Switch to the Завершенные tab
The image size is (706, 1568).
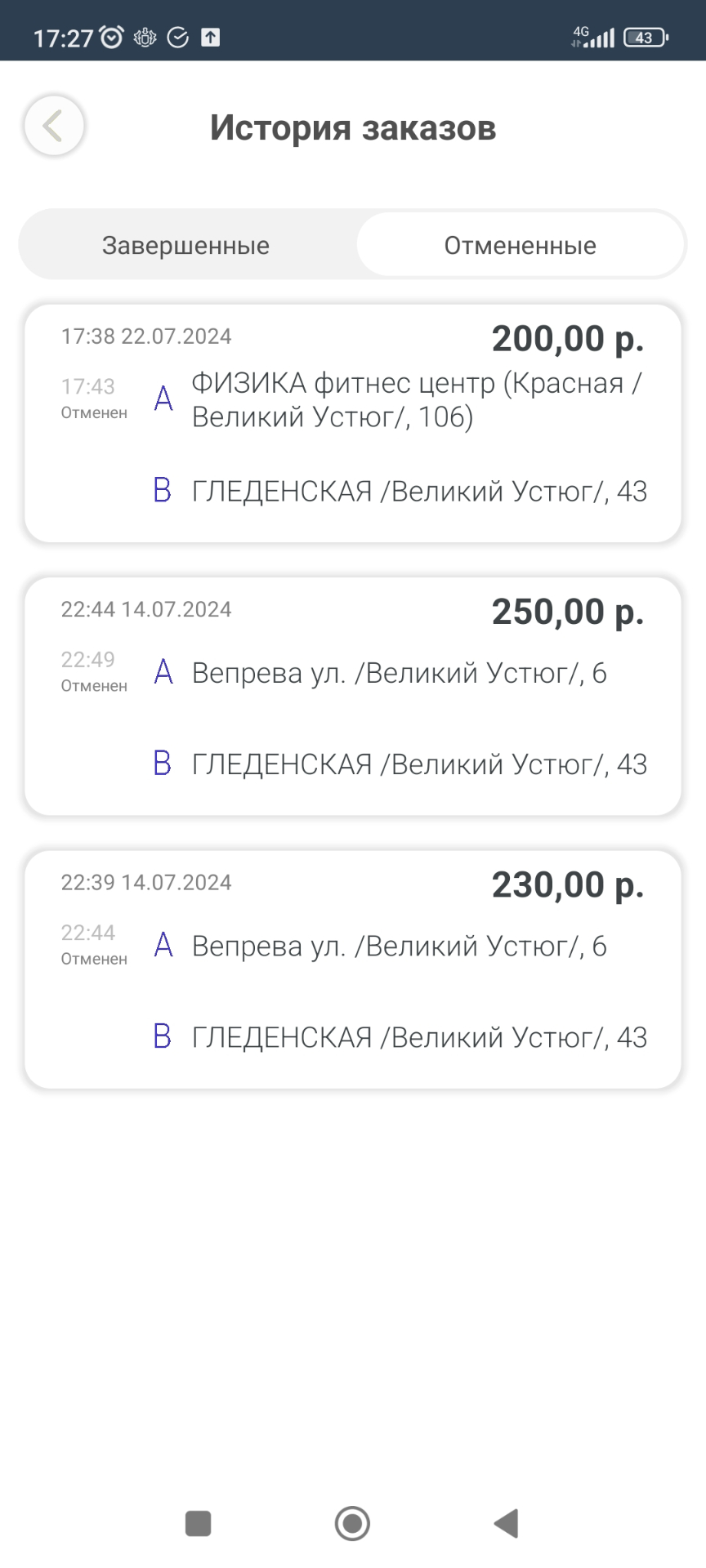pos(185,245)
